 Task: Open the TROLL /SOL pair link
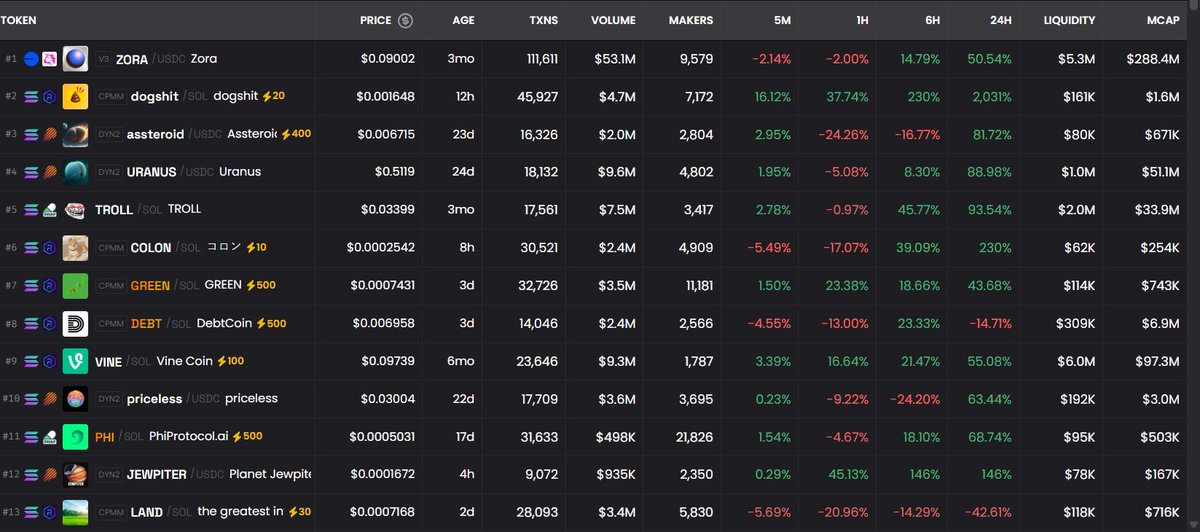[128, 210]
